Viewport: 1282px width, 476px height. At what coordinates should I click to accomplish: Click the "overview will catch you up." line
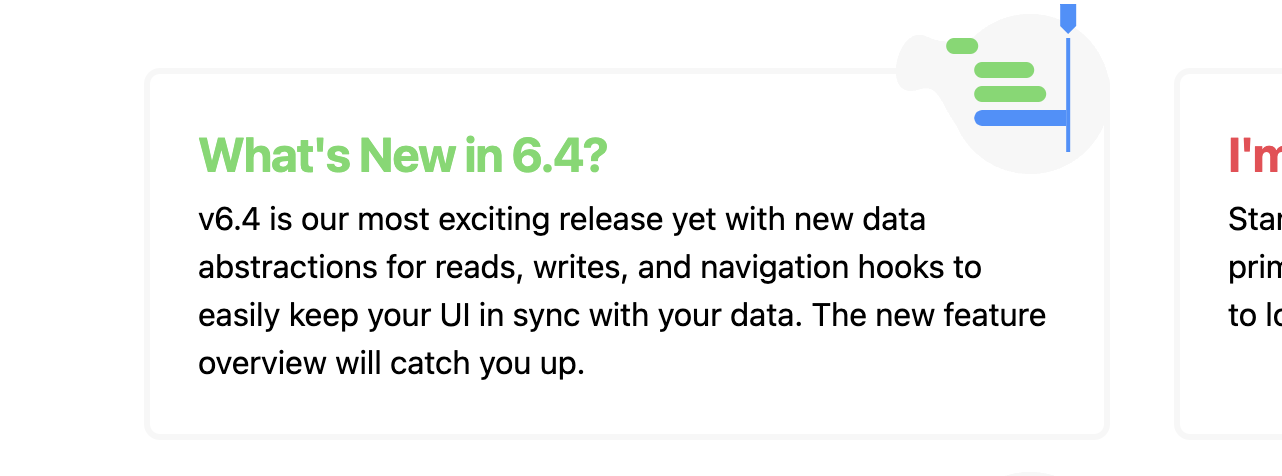(391, 363)
